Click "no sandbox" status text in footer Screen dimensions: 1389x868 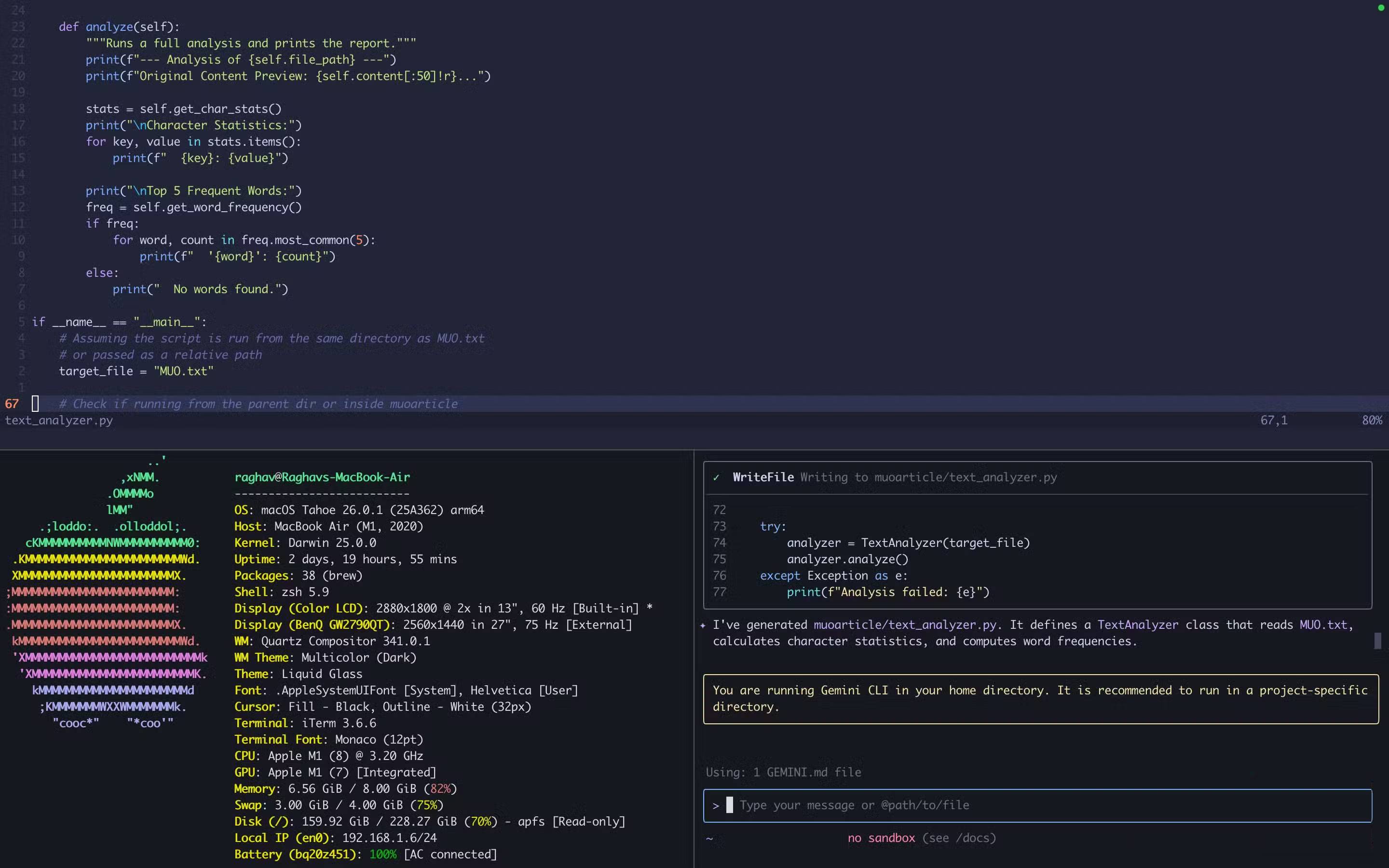point(881,838)
